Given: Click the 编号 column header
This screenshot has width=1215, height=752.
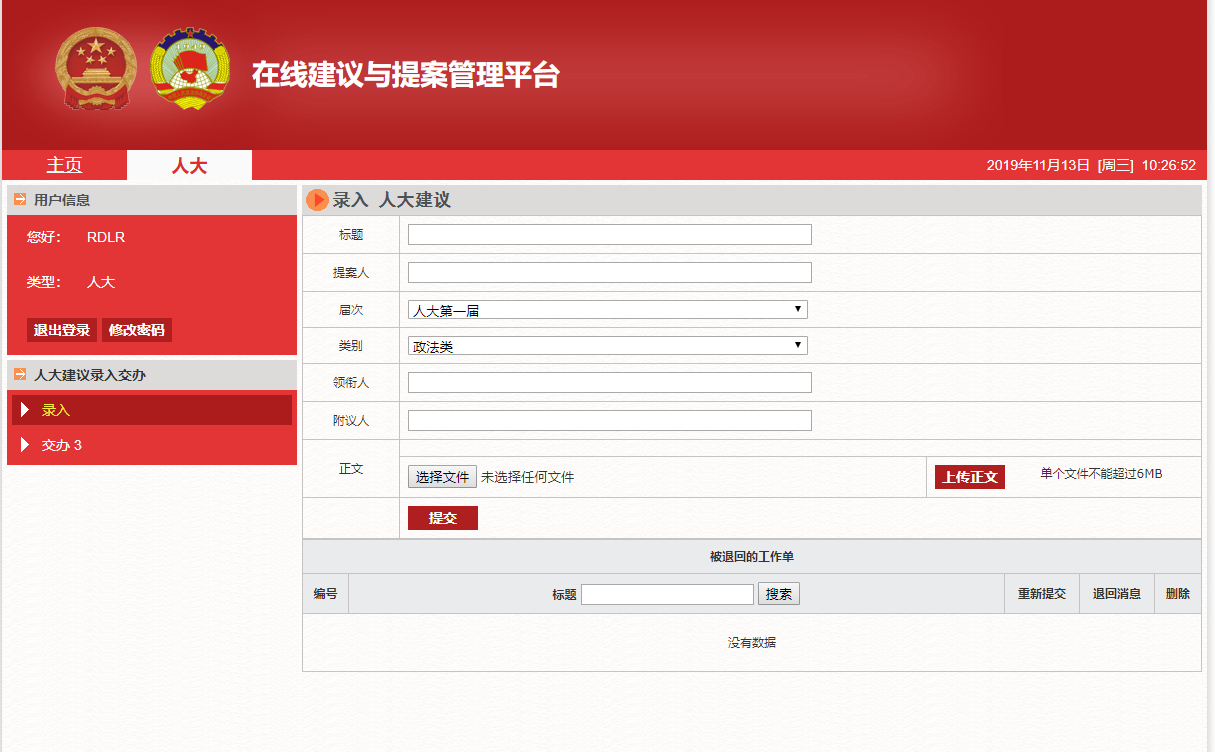Looking at the screenshot, I should pyautogui.click(x=325, y=594).
